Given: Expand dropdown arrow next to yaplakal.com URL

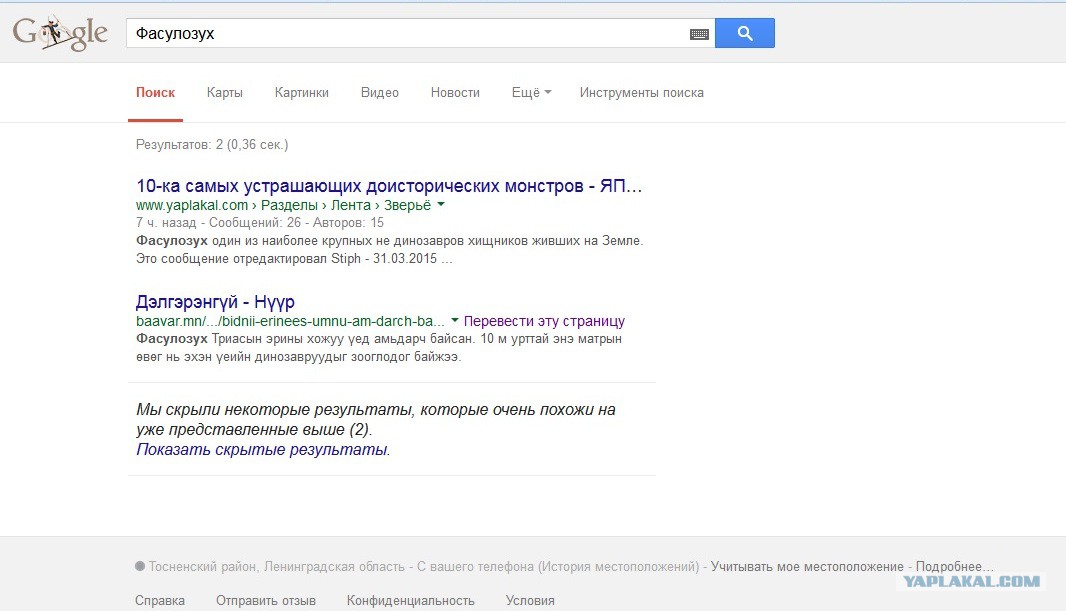Looking at the screenshot, I should (441, 205).
